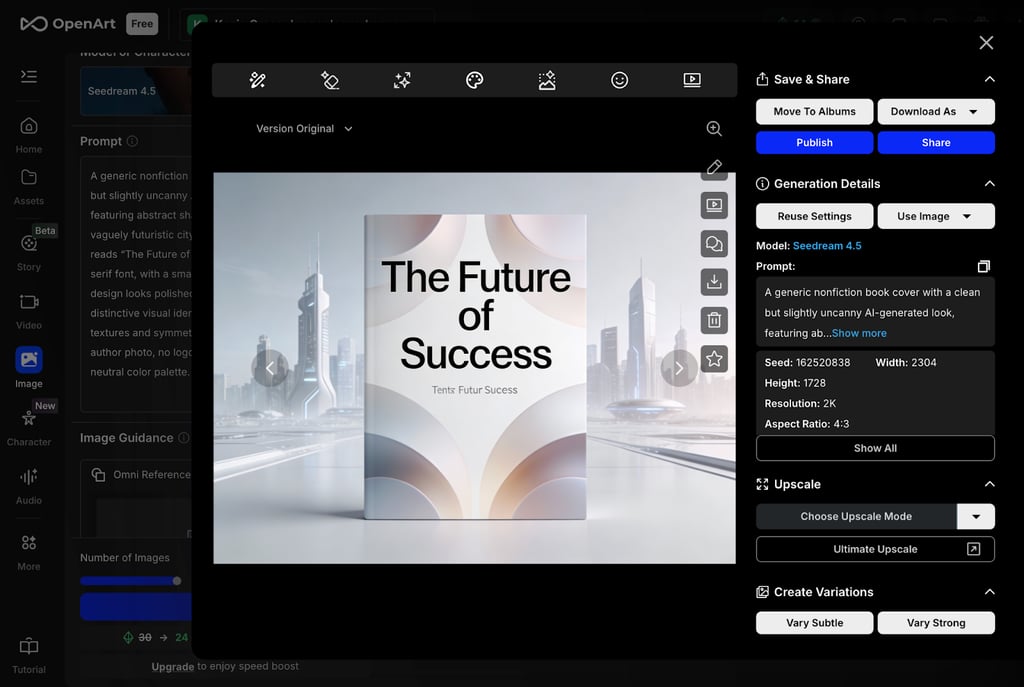The height and width of the screenshot is (687, 1024).
Task: Collapse the Generation Details section
Action: [x=989, y=184]
